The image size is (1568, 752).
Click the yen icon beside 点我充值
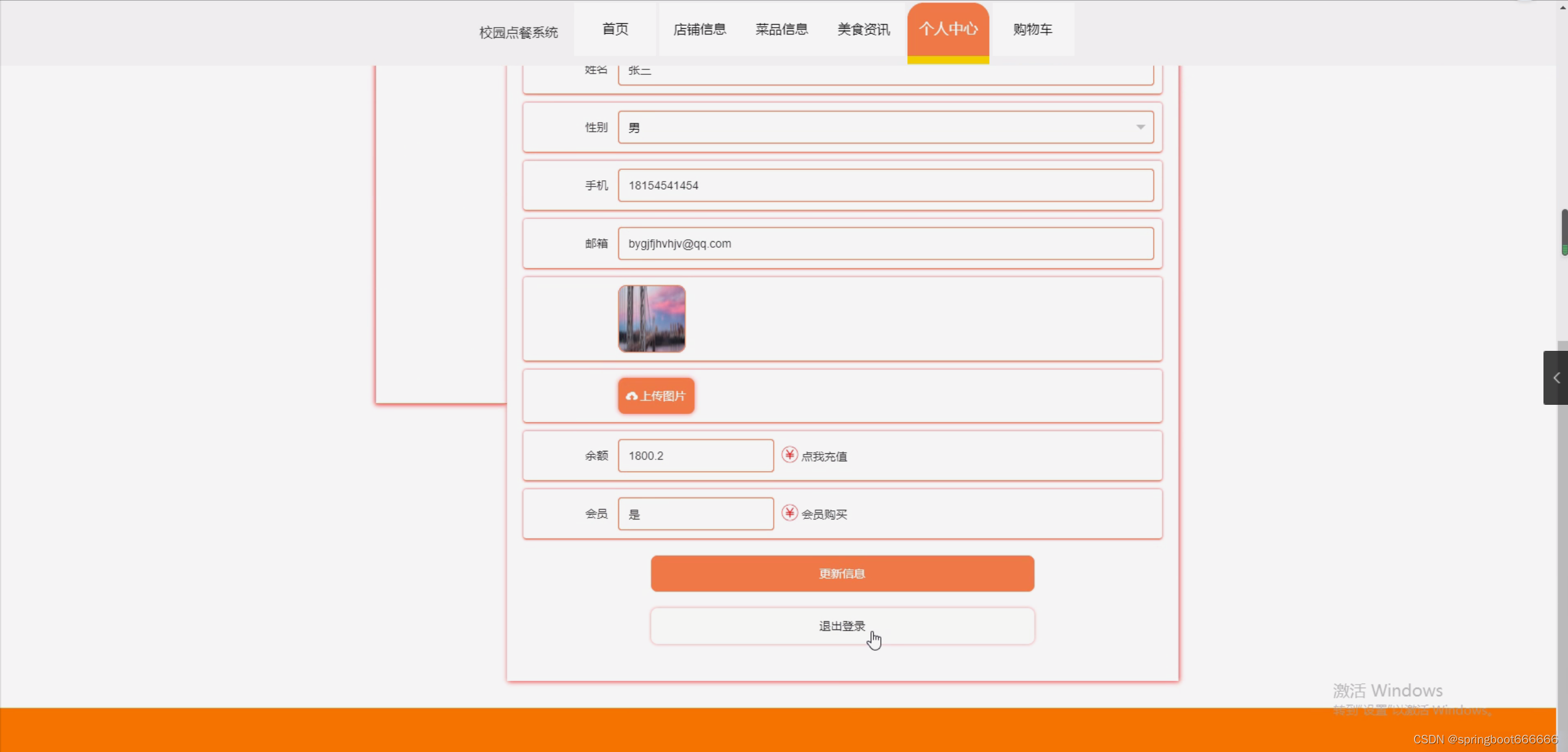(790, 455)
